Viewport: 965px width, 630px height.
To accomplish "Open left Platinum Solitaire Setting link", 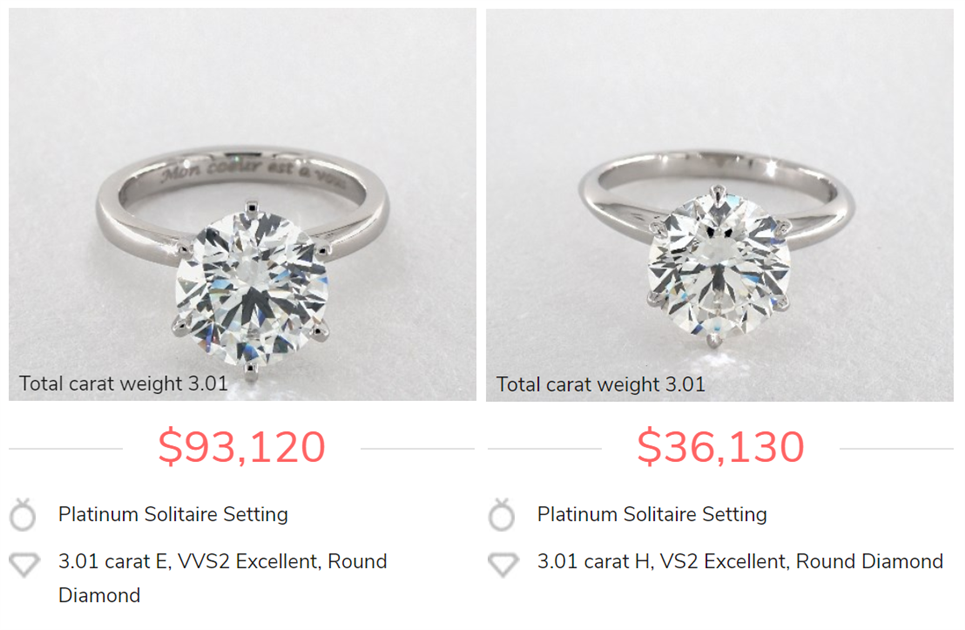I will (173, 514).
